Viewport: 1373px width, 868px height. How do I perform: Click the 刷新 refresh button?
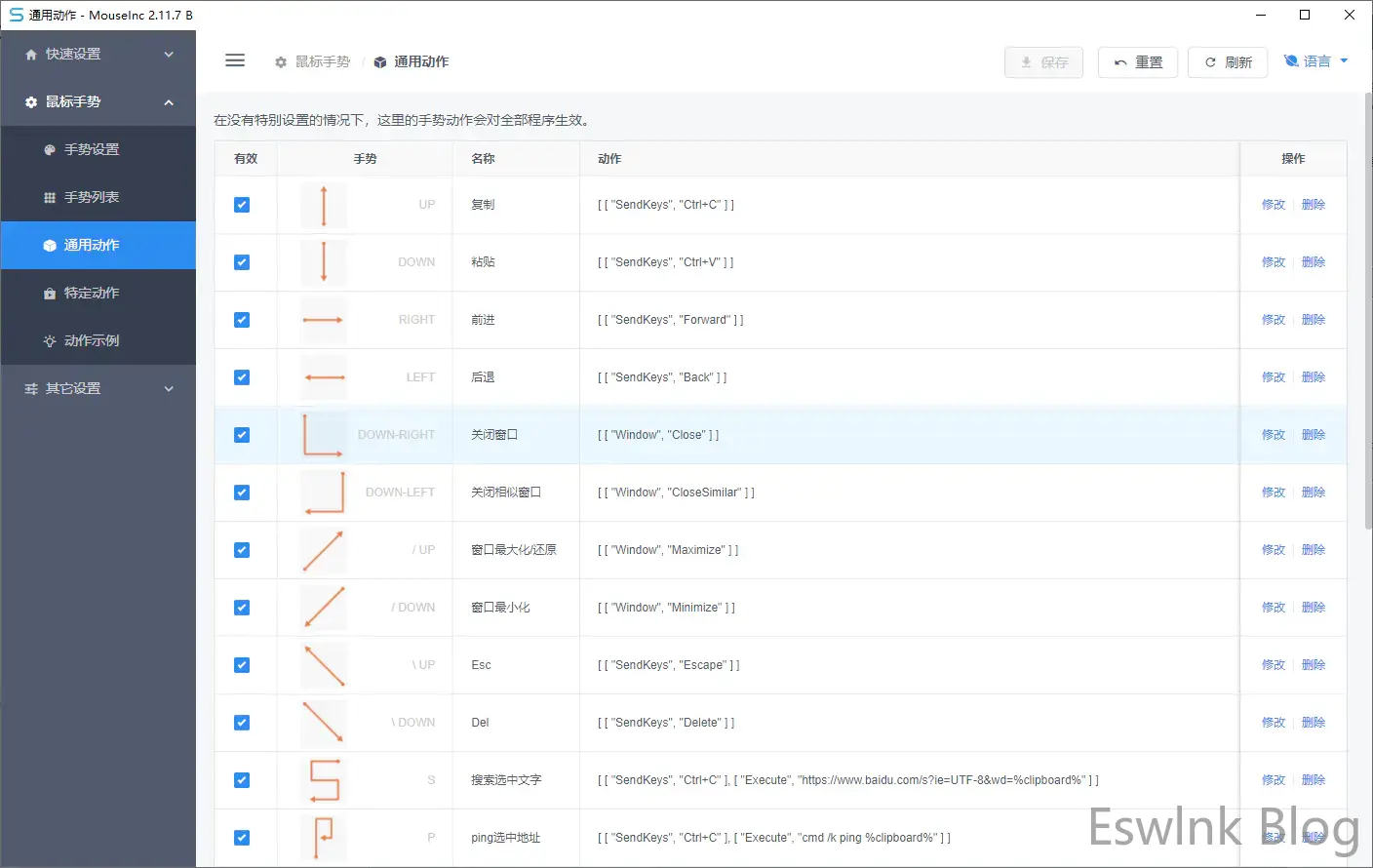1229,62
